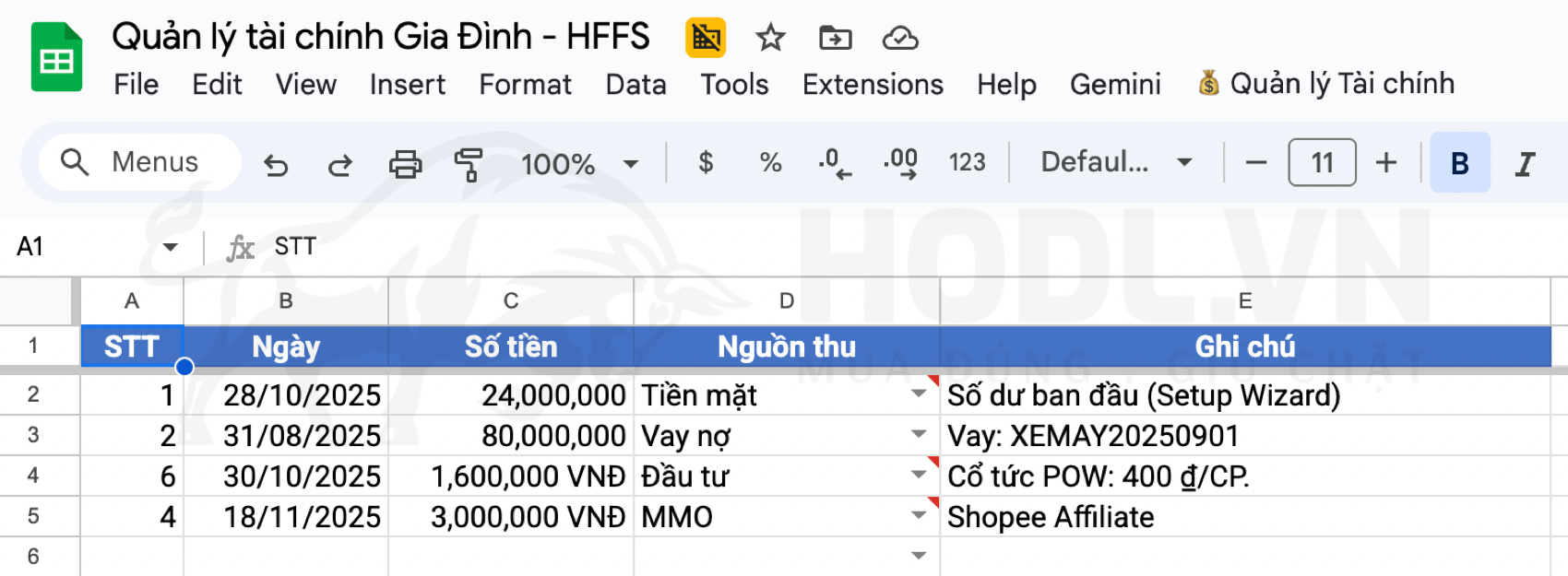Screen dimensions: 1568x576
Task: Open the Quản lý Tài chính menu
Action: [1326, 84]
